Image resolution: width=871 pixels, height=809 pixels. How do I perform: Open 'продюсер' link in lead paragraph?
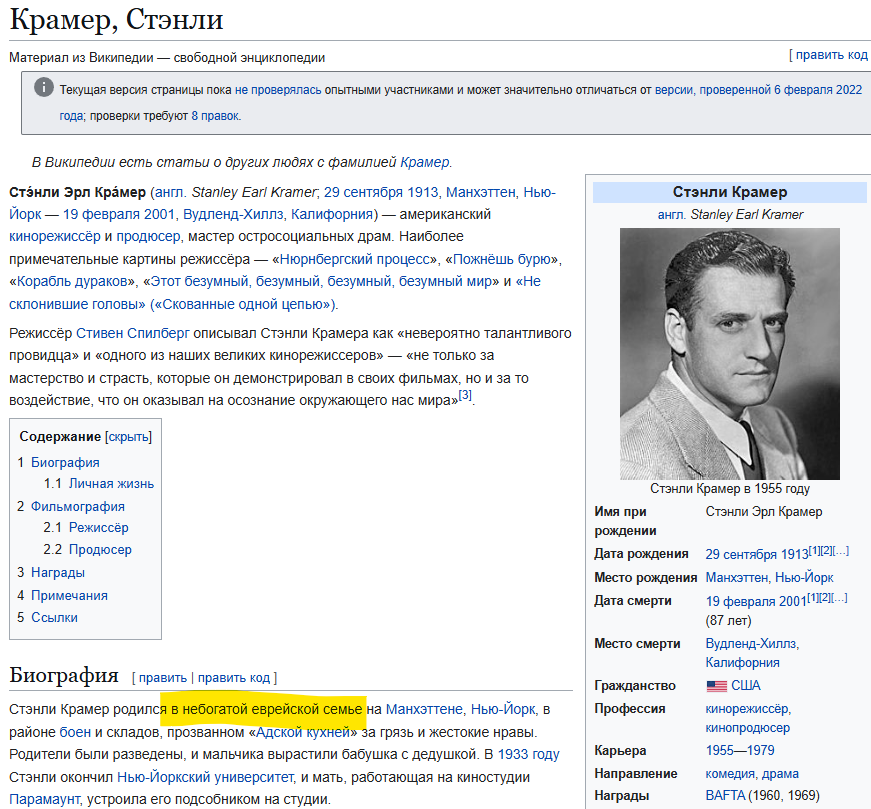[x=148, y=237]
